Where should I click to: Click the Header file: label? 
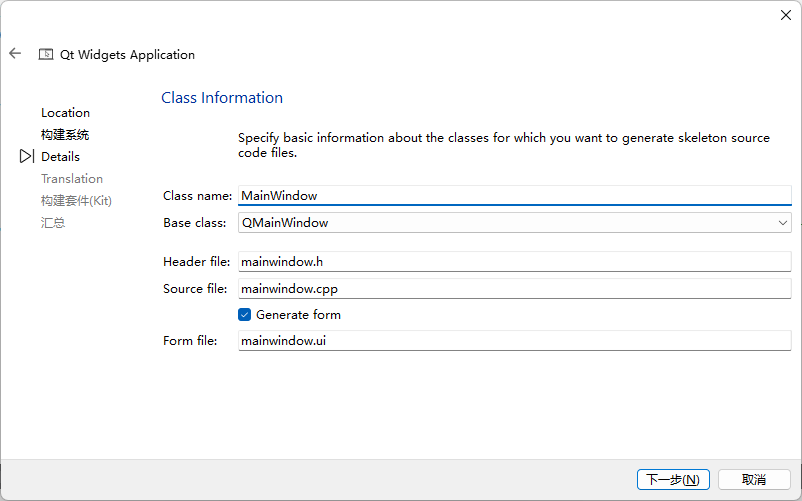pos(197,262)
